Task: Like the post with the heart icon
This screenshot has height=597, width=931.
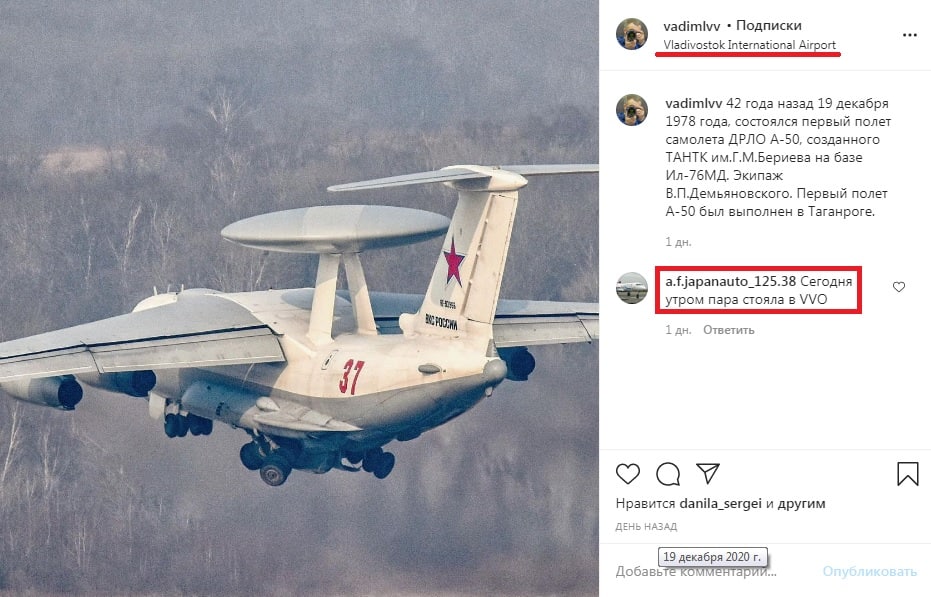Action: [628, 474]
